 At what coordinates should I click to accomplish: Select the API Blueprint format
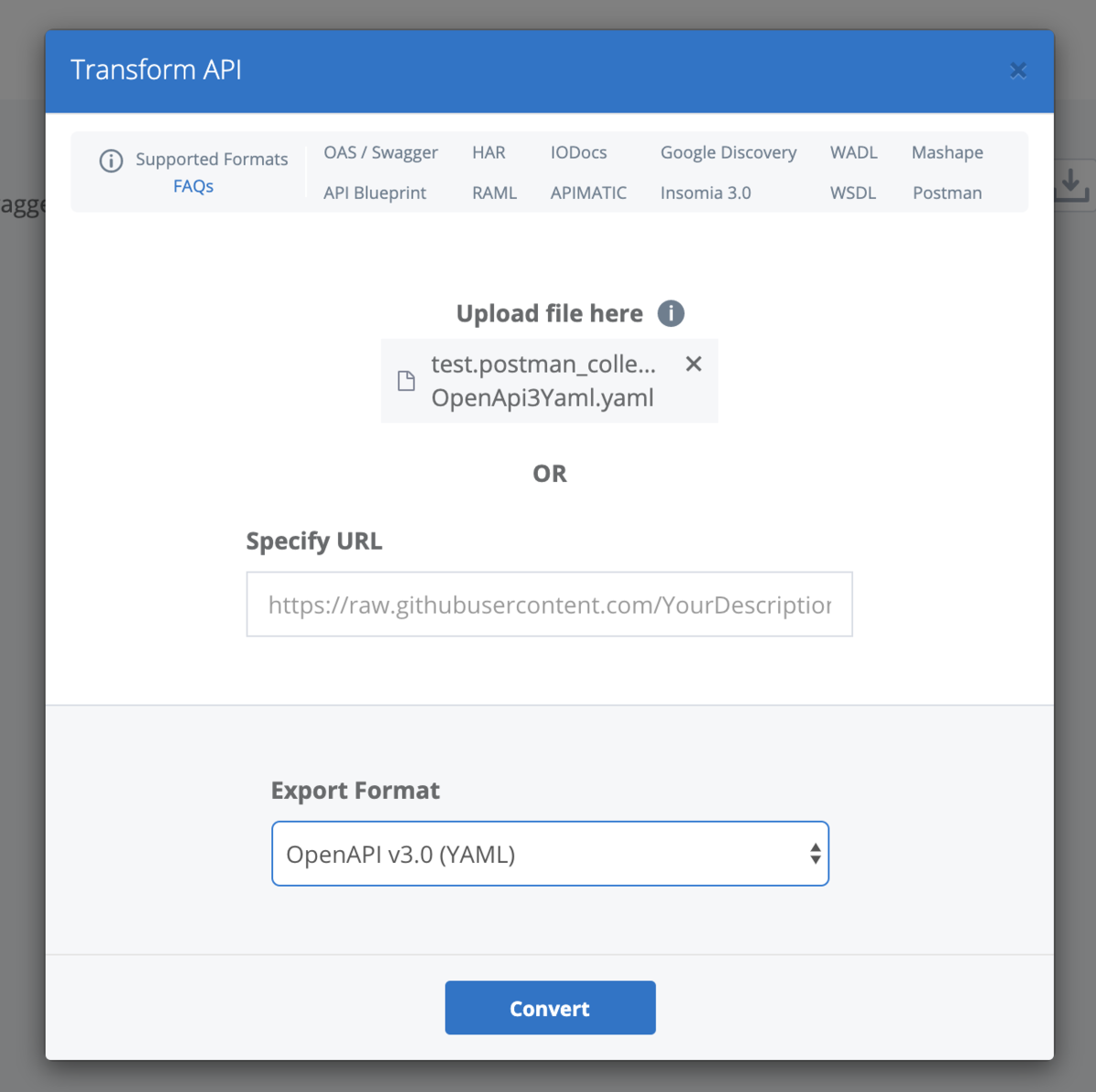[374, 193]
